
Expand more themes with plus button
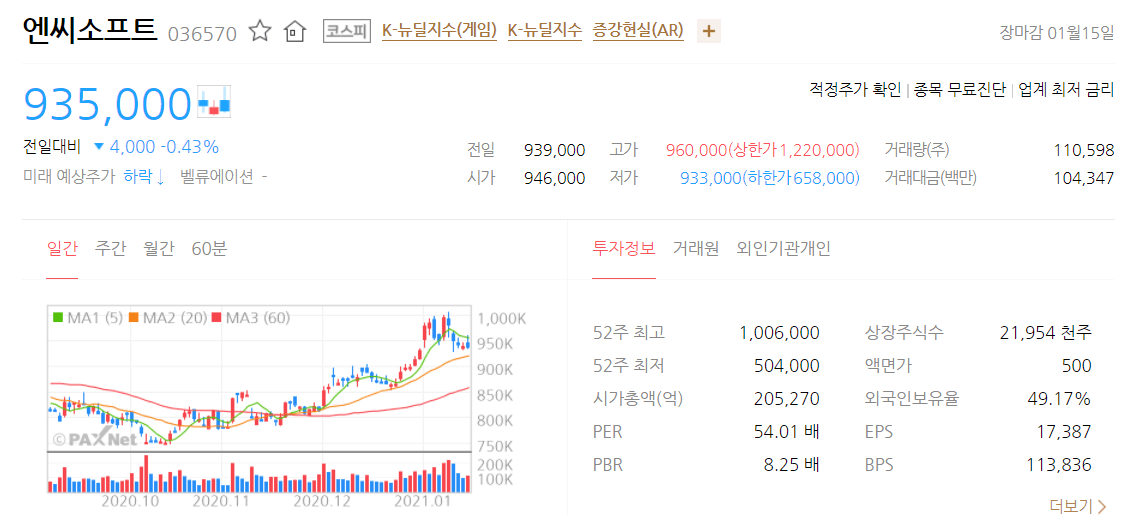709,32
